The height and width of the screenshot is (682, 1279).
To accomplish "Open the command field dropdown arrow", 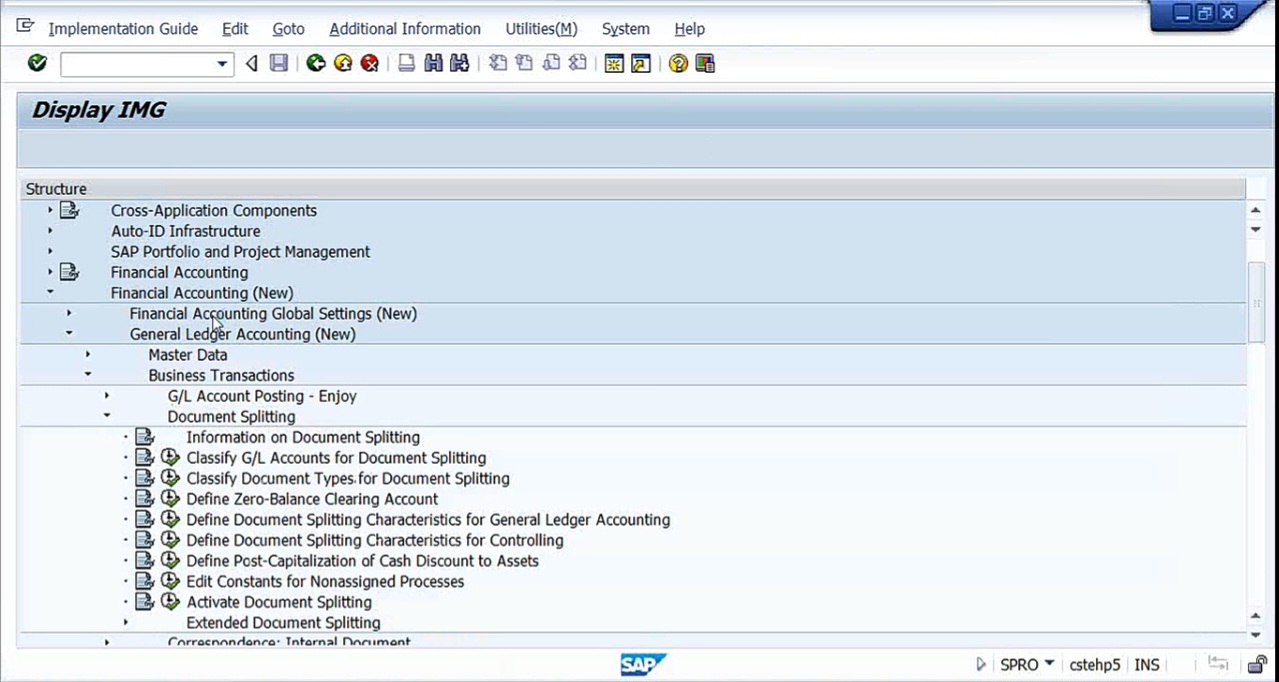I will pyautogui.click(x=222, y=64).
